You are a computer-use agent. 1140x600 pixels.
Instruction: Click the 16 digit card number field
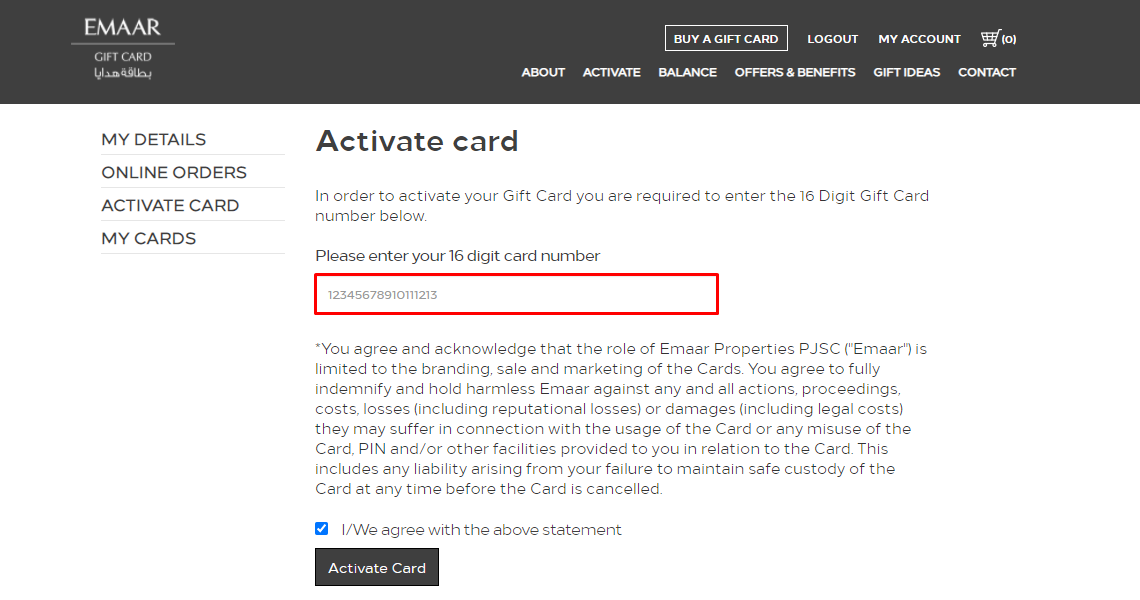point(516,294)
